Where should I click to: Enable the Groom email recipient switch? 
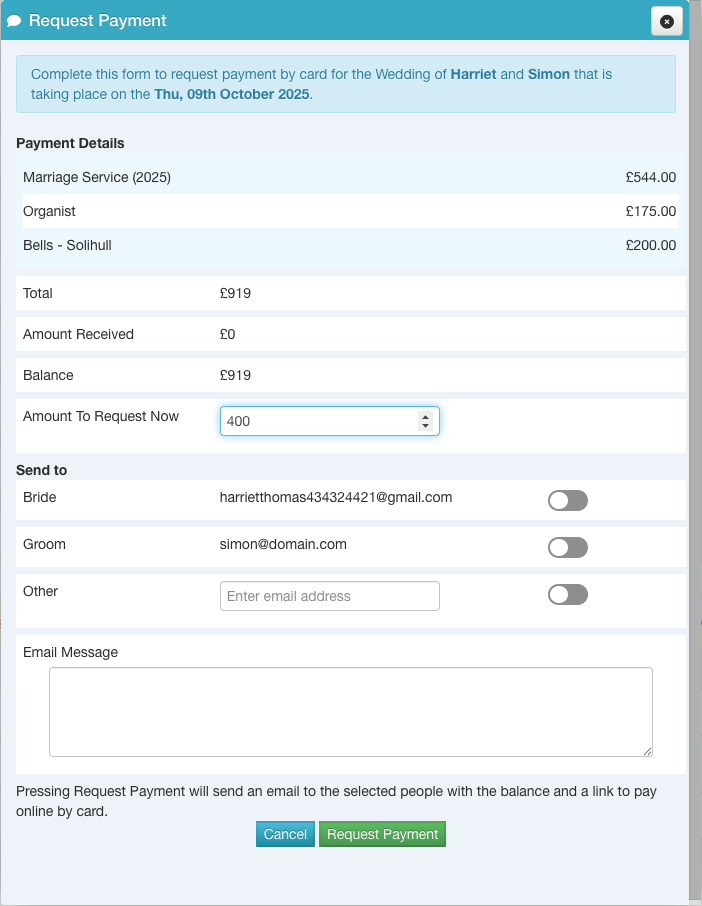[568, 547]
